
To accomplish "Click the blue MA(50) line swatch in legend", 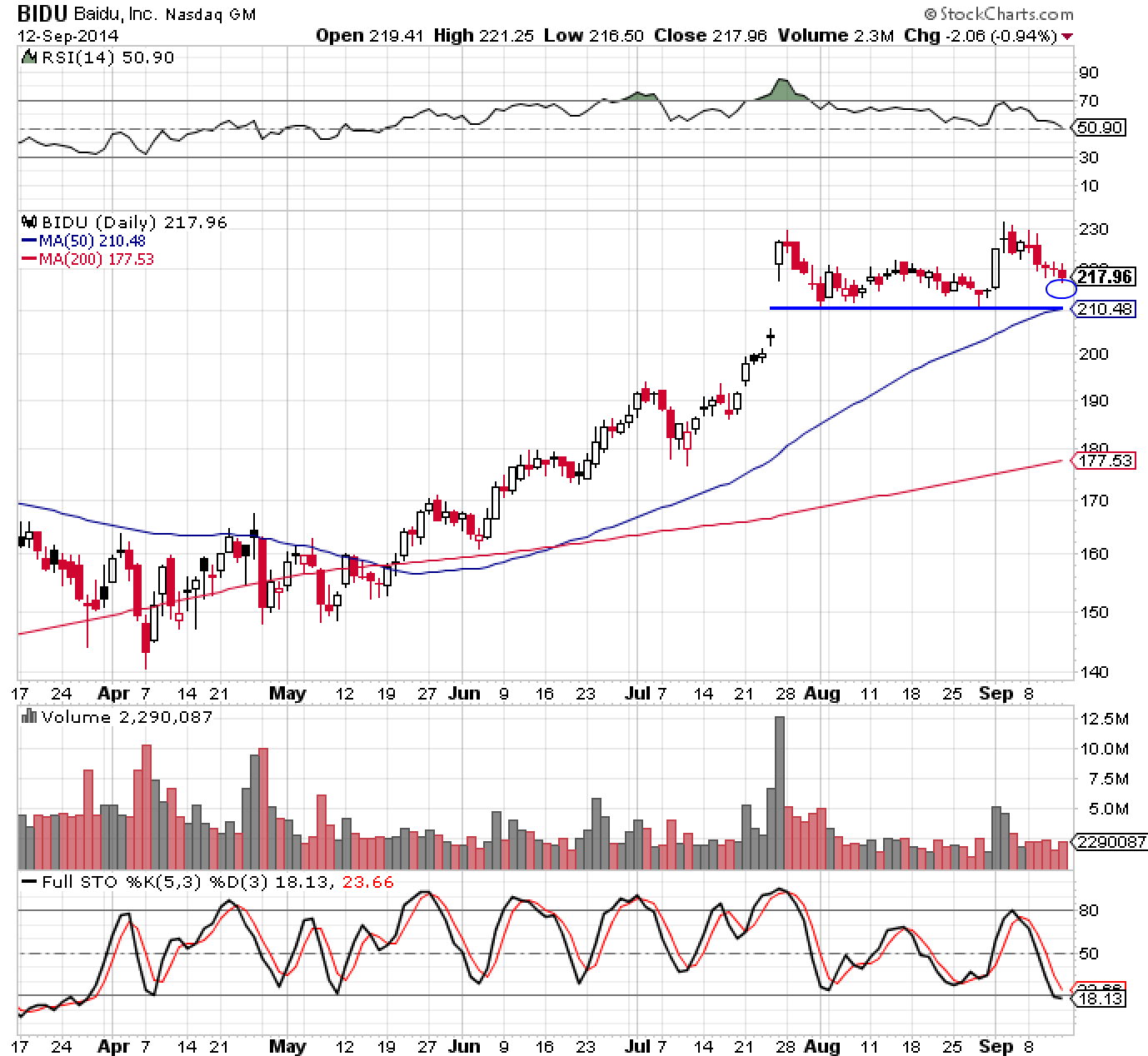I will tap(29, 241).
